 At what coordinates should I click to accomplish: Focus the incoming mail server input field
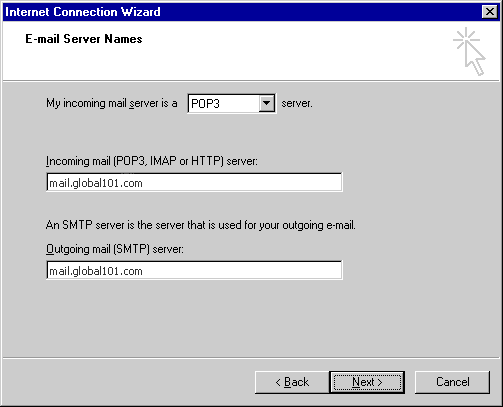[x=194, y=182]
